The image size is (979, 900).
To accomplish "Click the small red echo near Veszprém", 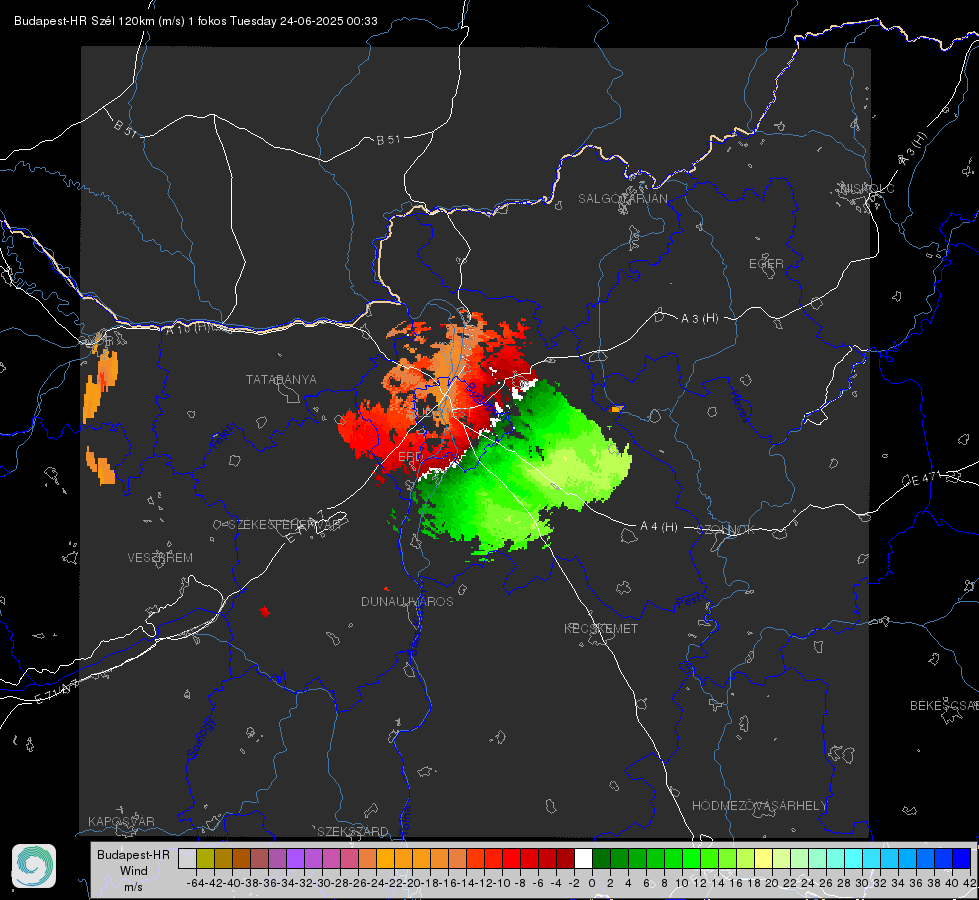I will (x=265, y=611).
